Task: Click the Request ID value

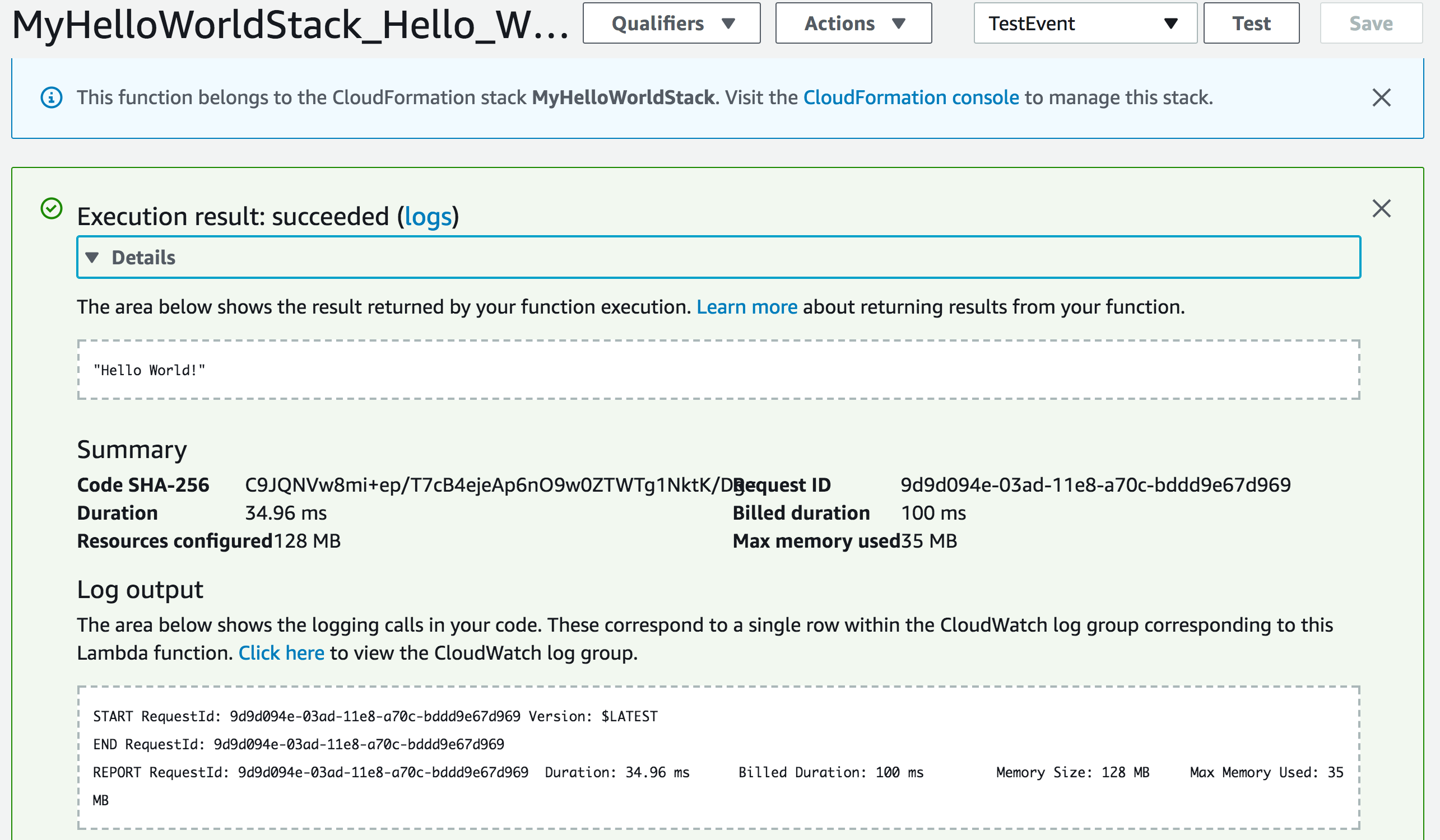Action: (x=1095, y=485)
